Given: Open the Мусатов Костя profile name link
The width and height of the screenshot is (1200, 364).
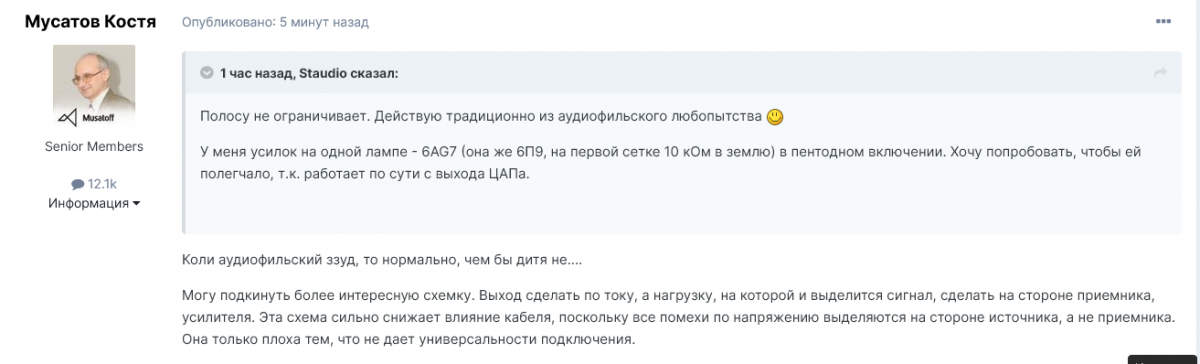Looking at the screenshot, I should coord(90,22).
